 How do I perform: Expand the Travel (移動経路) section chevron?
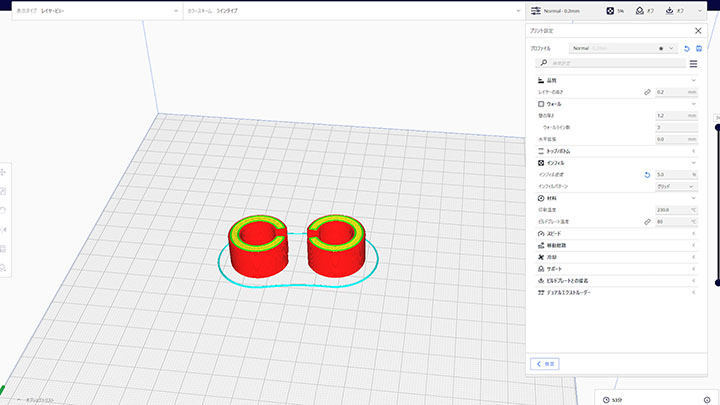pos(693,245)
